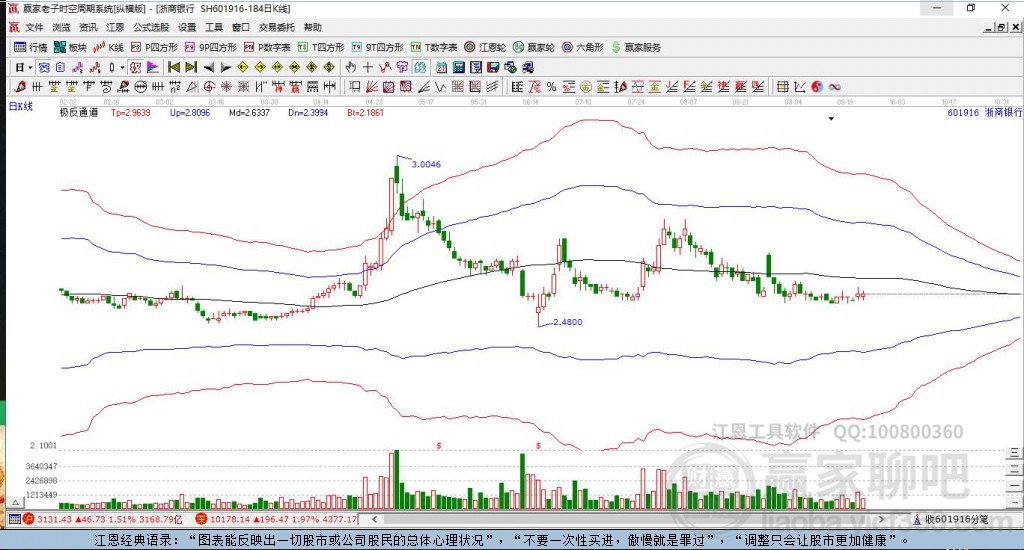
Task: Click the status bar table icon
Action: (14, 519)
